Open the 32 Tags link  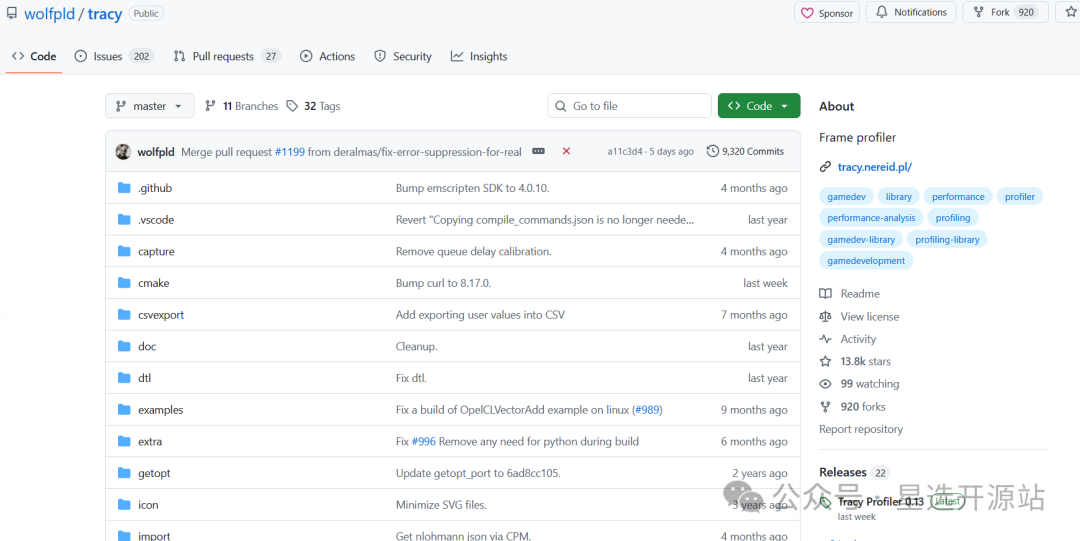point(313,106)
